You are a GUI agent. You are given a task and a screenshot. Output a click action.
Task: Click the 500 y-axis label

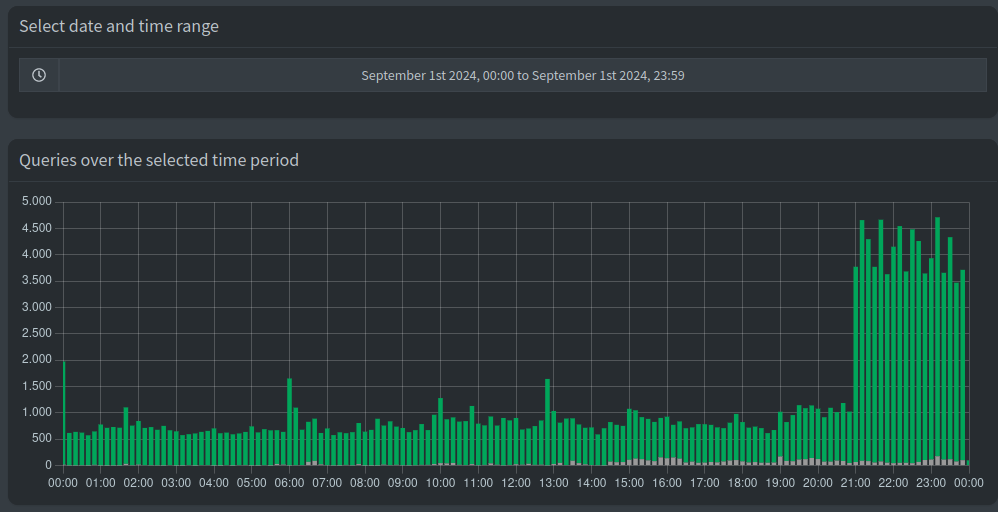pos(42,439)
